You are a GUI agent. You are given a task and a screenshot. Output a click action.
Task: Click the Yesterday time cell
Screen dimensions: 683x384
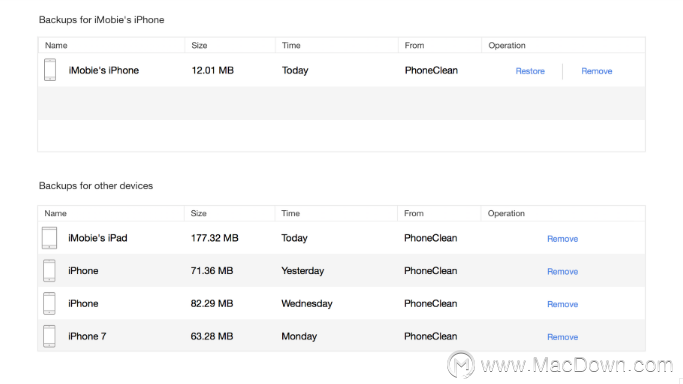303,271
